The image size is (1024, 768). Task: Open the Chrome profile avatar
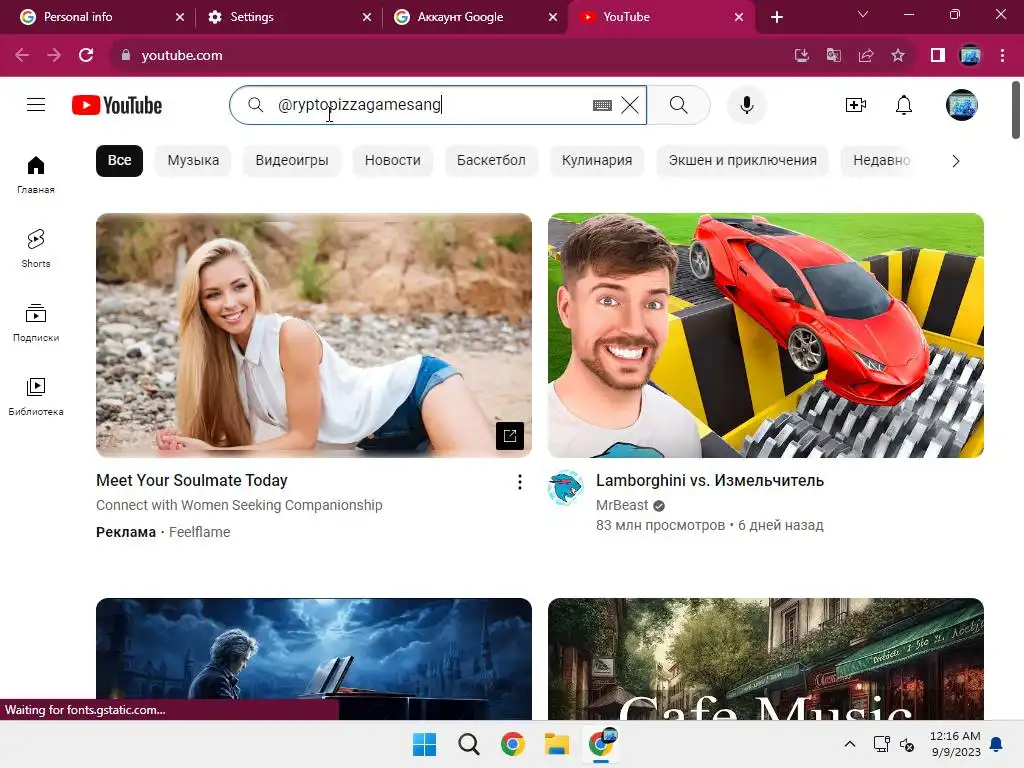970,56
